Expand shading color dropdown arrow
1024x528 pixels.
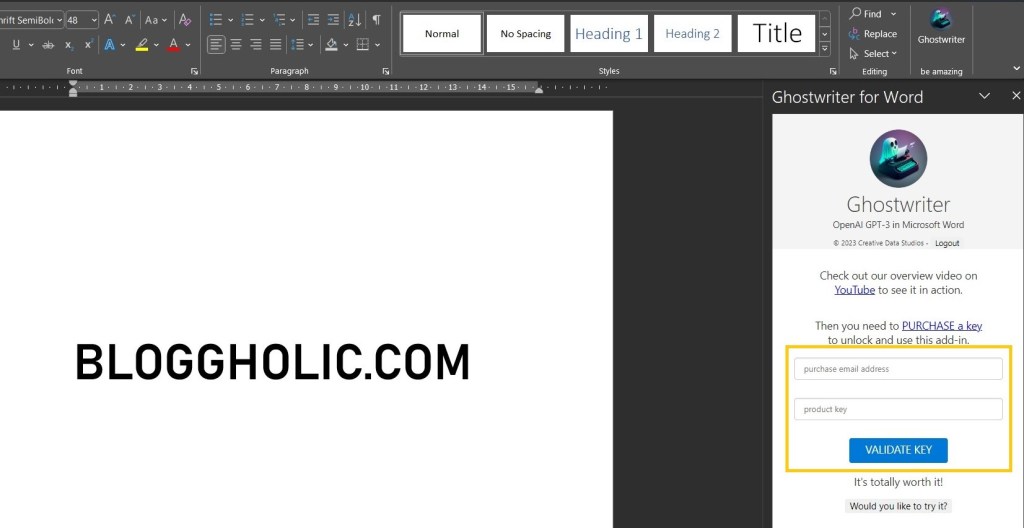(x=345, y=45)
